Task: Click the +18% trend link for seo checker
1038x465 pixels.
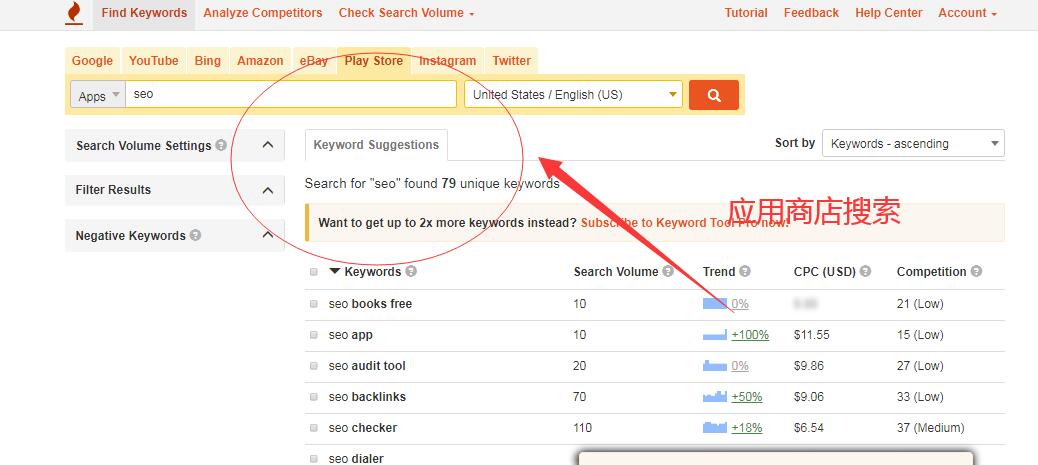Action: coord(747,428)
